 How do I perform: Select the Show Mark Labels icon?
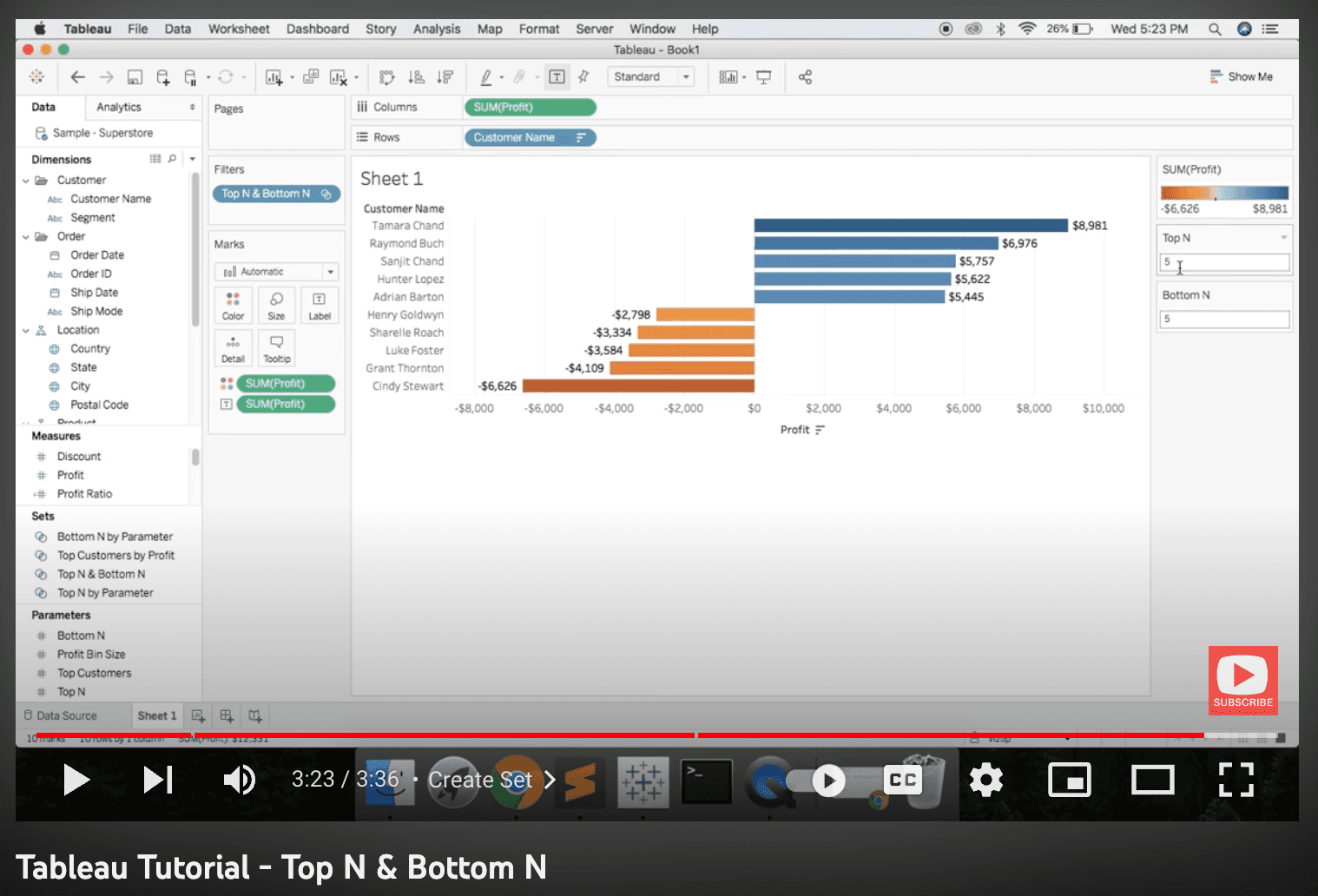click(557, 77)
